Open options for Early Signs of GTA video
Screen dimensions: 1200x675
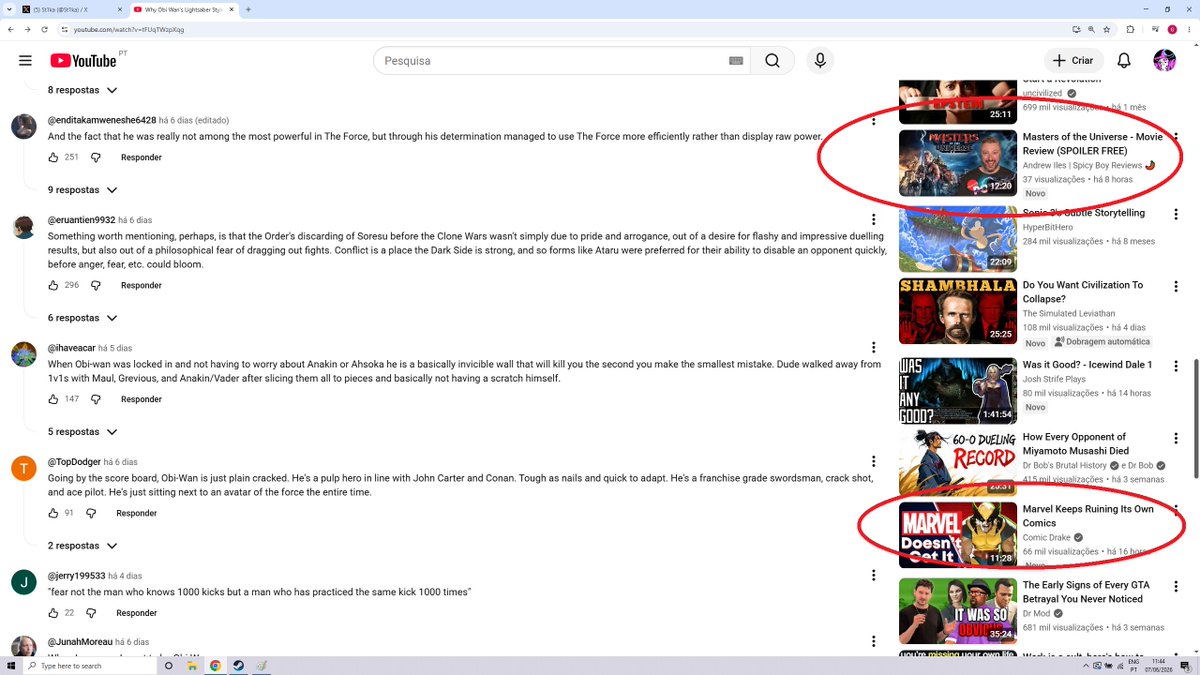pos(1176,586)
